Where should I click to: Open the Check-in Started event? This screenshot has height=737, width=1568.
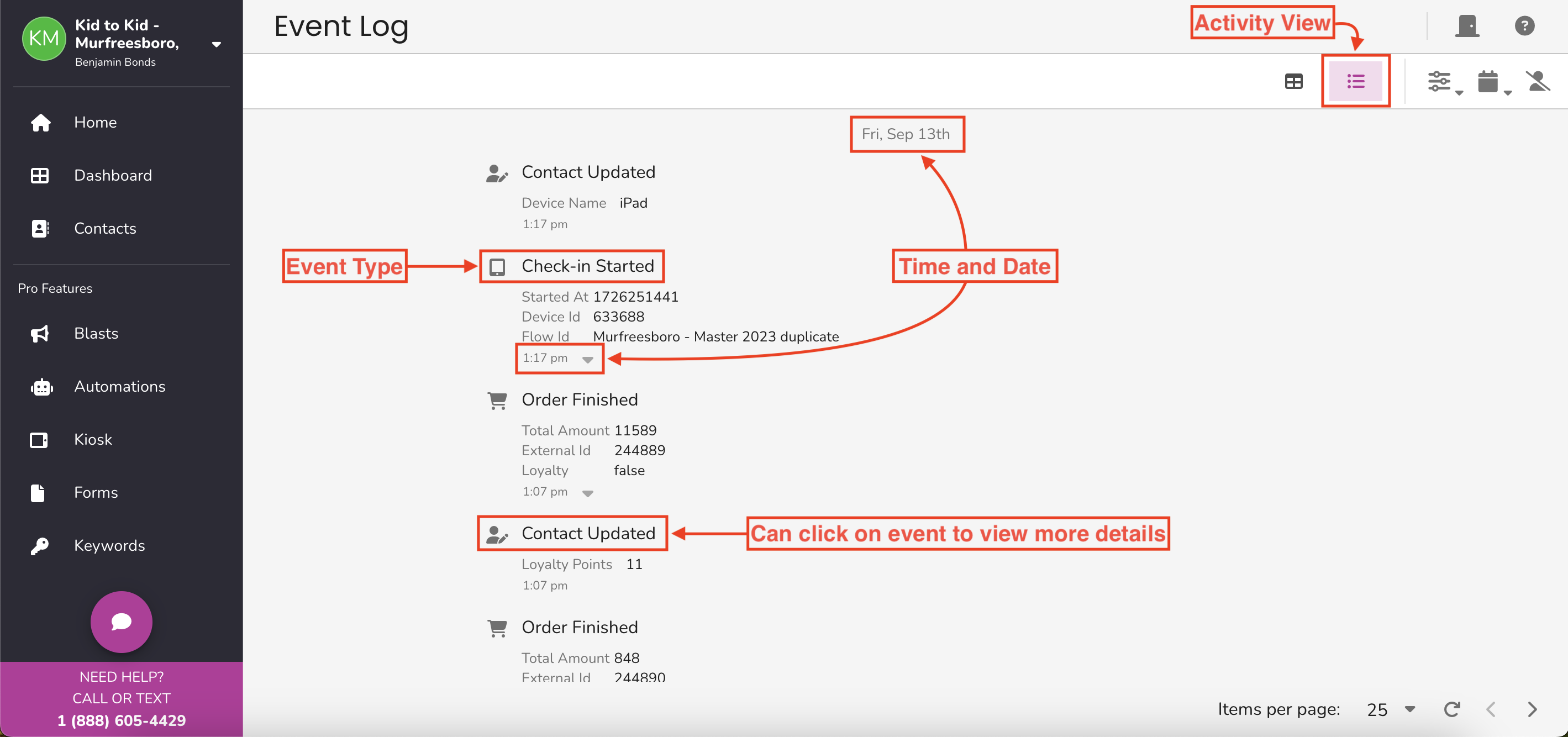[587, 266]
